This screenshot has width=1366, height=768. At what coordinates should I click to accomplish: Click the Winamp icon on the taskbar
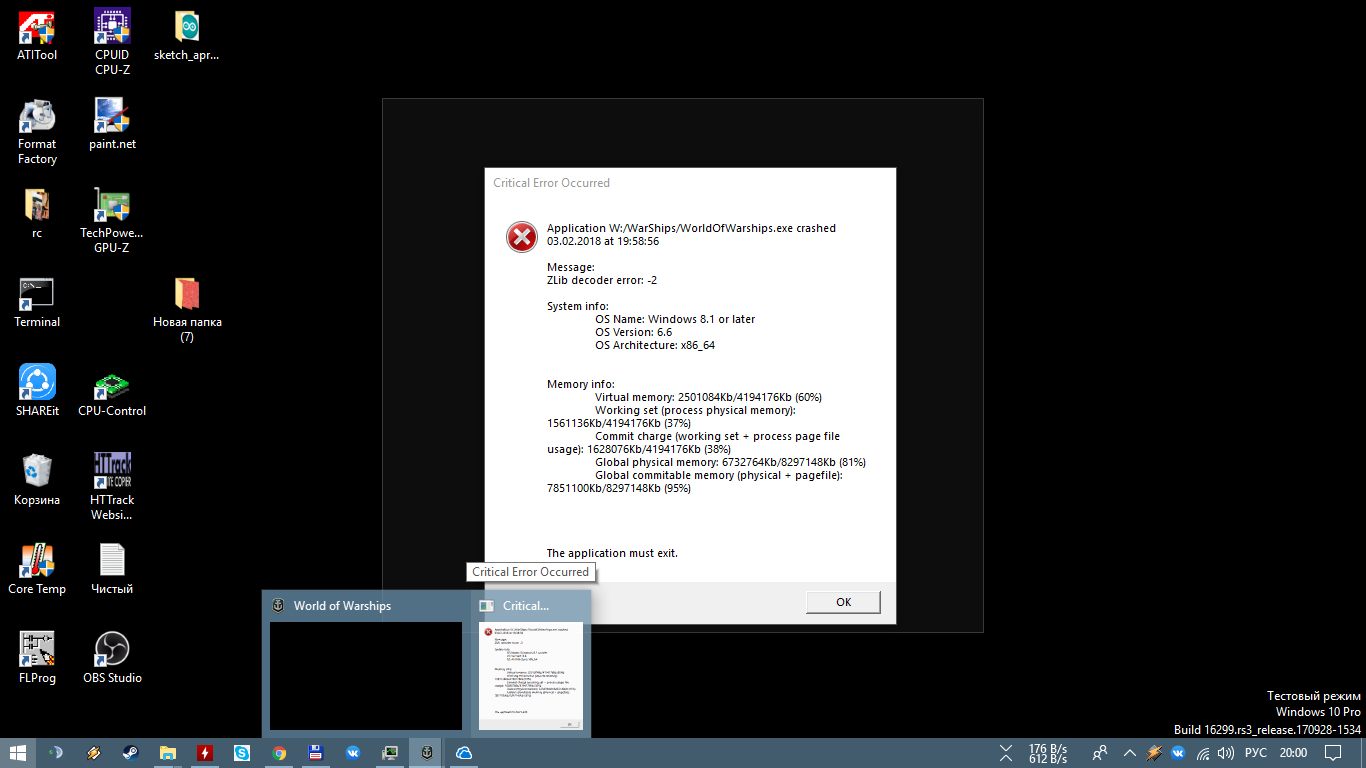(93, 753)
